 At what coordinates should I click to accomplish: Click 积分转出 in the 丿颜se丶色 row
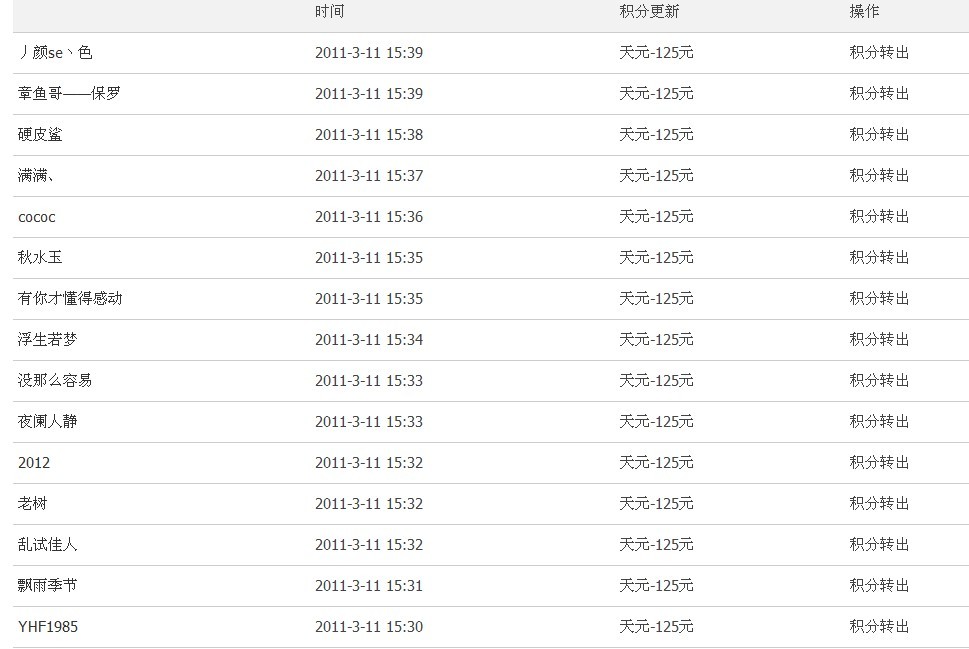[x=879, y=53]
